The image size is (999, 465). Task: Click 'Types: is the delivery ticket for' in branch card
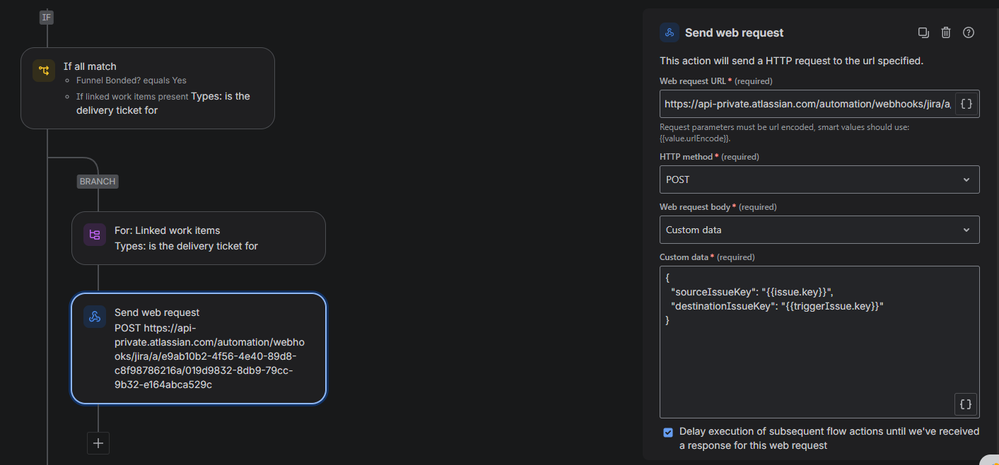[x=186, y=246]
